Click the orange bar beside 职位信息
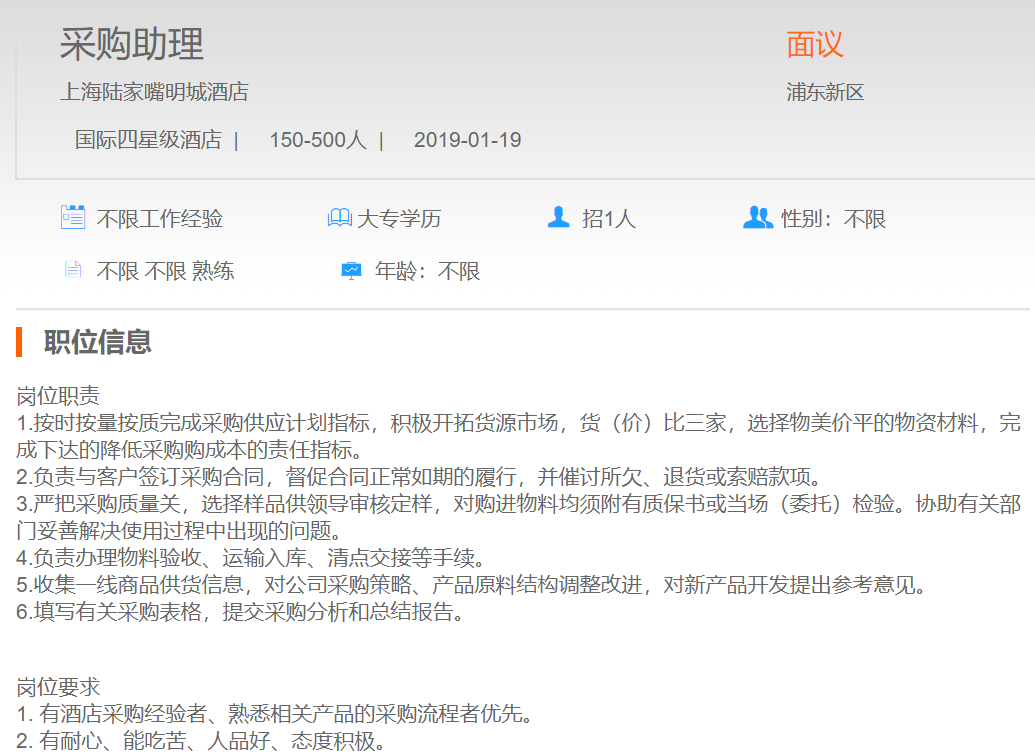This screenshot has height=756, width=1035. tap(19, 342)
